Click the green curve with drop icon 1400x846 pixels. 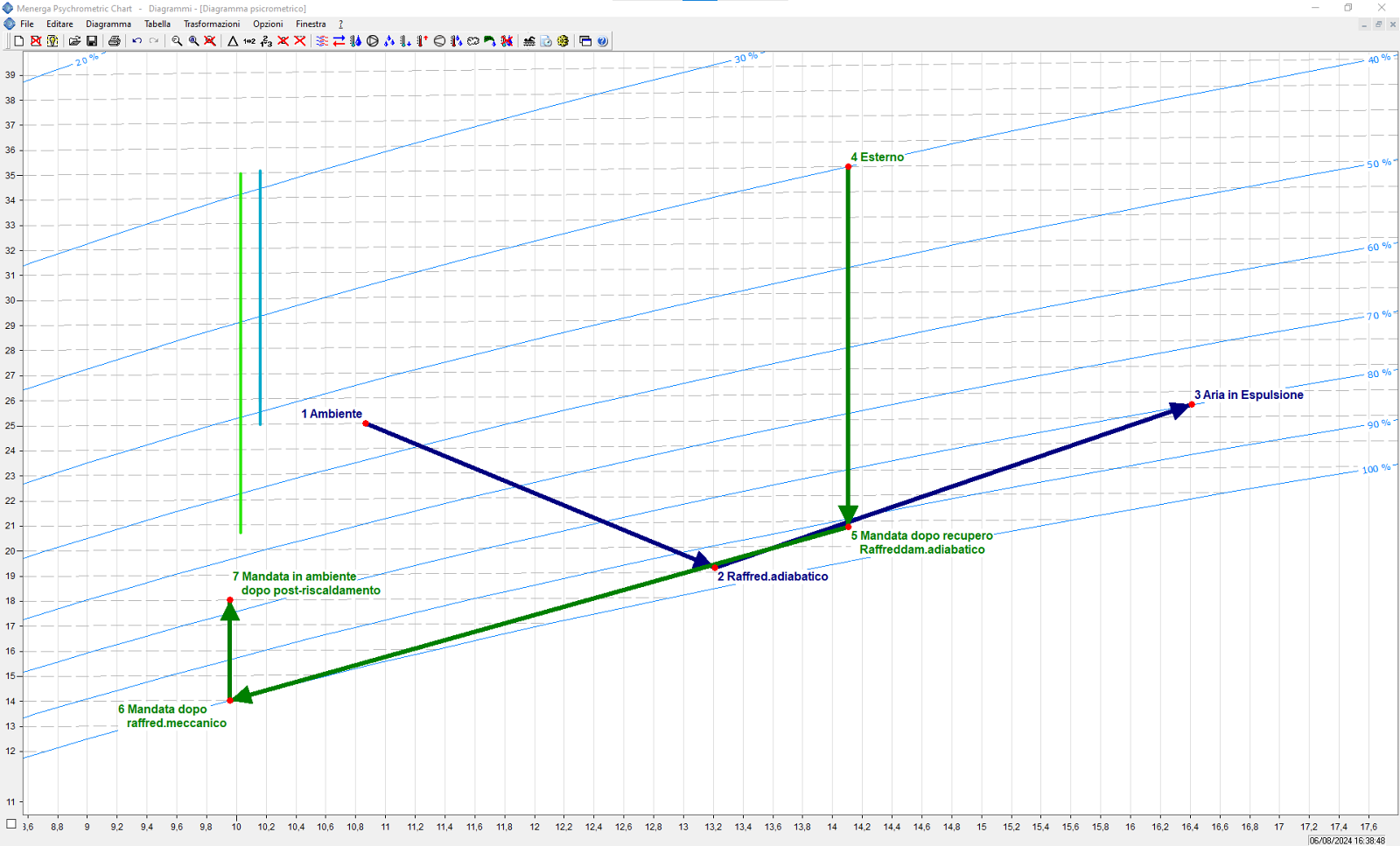click(490, 41)
